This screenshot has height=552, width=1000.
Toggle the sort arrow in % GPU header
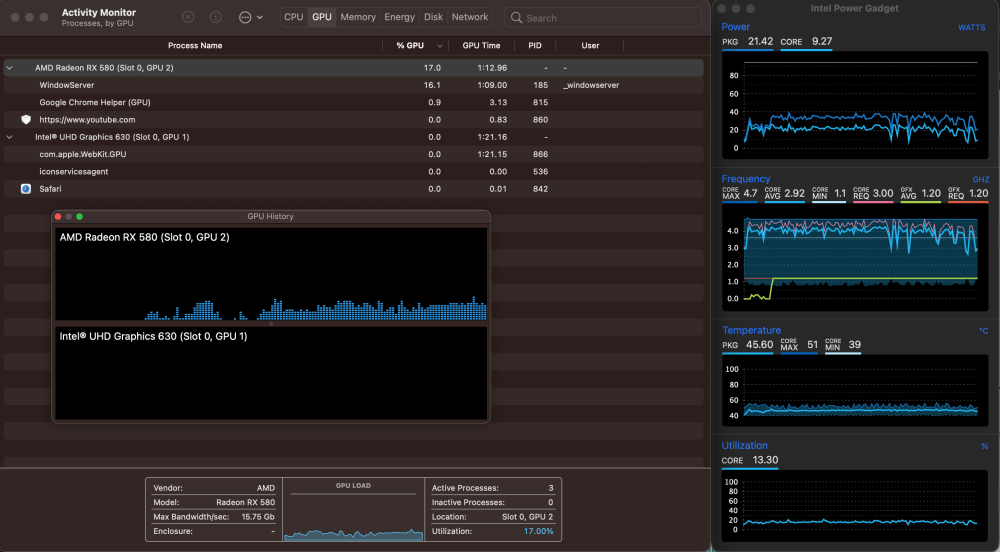coord(439,46)
